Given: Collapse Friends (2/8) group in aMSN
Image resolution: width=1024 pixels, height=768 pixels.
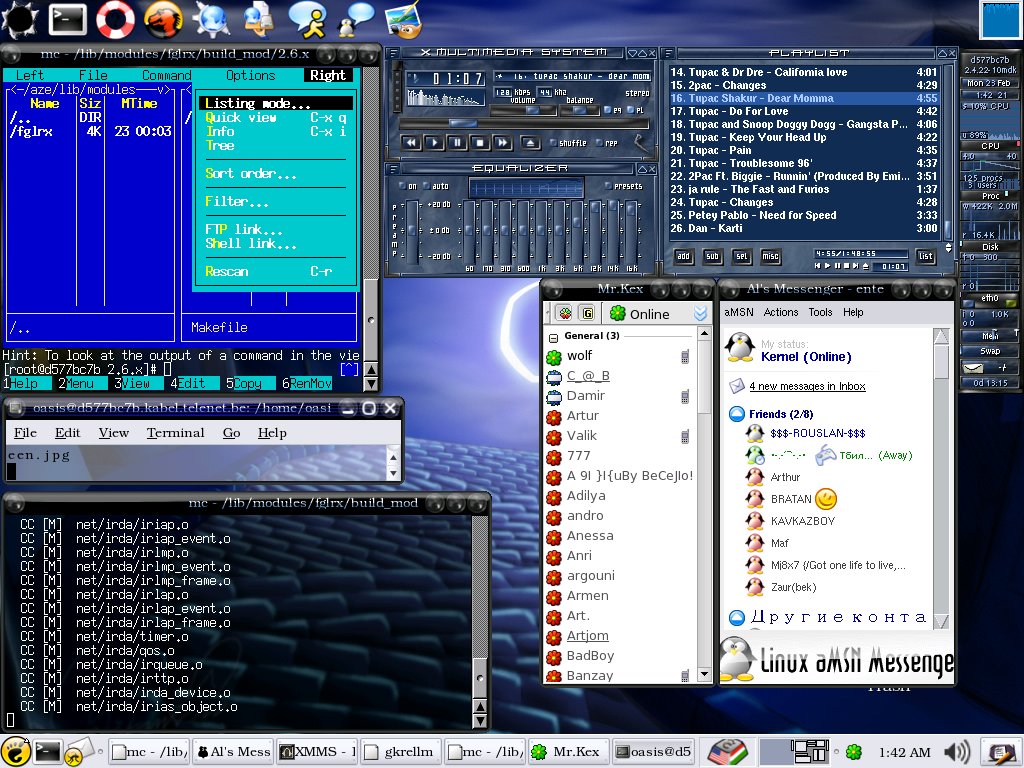Looking at the screenshot, I should click(737, 414).
